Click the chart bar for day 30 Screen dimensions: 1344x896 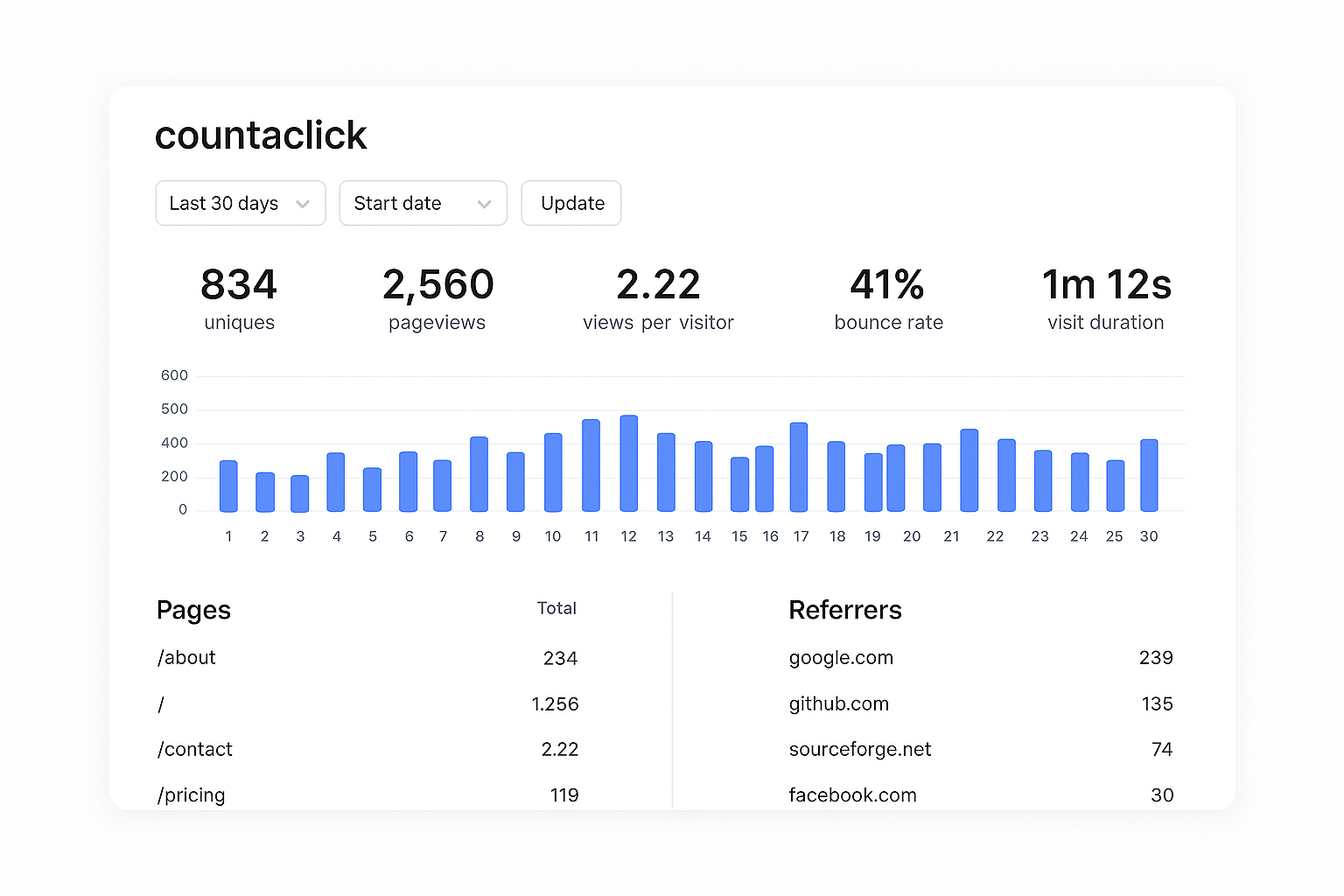(x=1149, y=475)
